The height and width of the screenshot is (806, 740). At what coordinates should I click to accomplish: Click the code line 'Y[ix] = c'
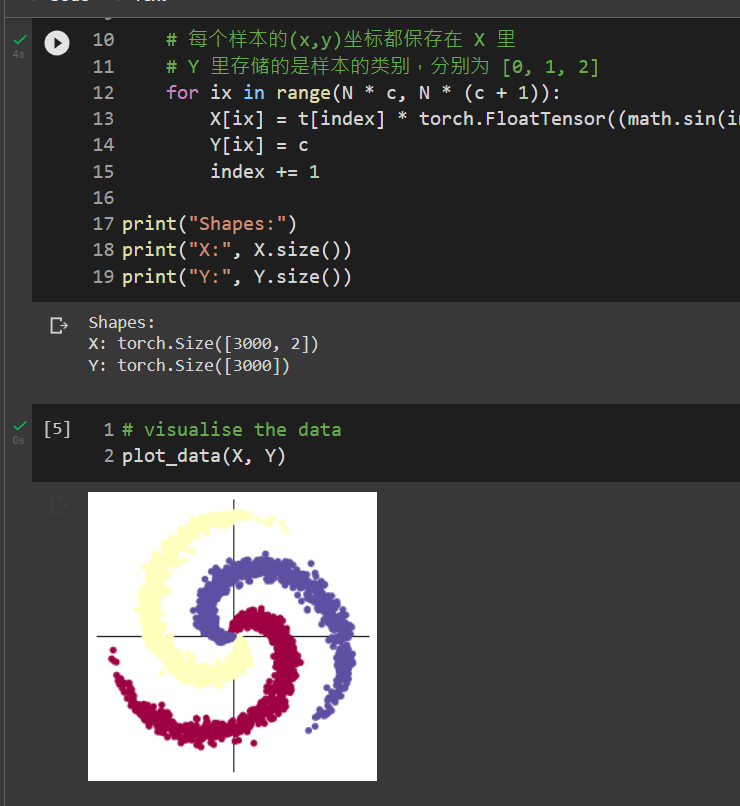pyautogui.click(x=259, y=145)
